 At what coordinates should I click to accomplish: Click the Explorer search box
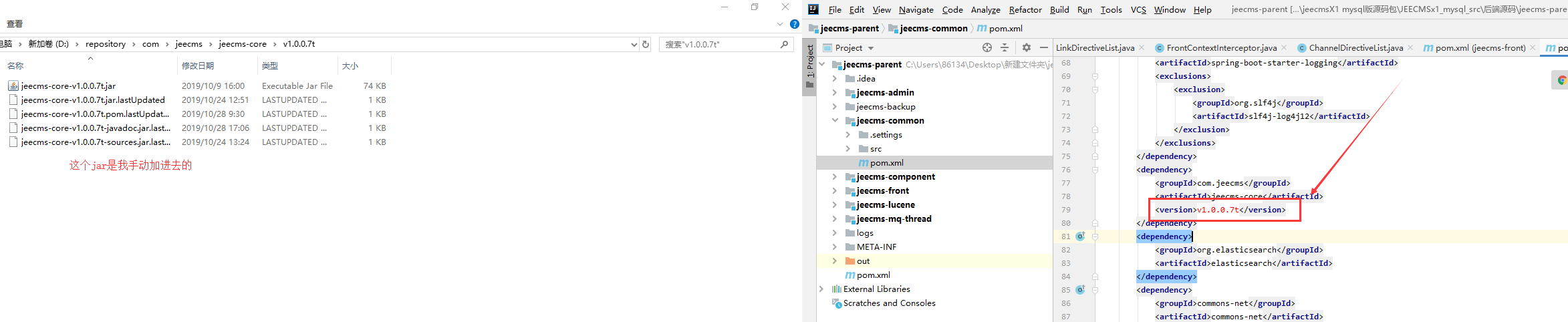pyautogui.click(x=719, y=44)
